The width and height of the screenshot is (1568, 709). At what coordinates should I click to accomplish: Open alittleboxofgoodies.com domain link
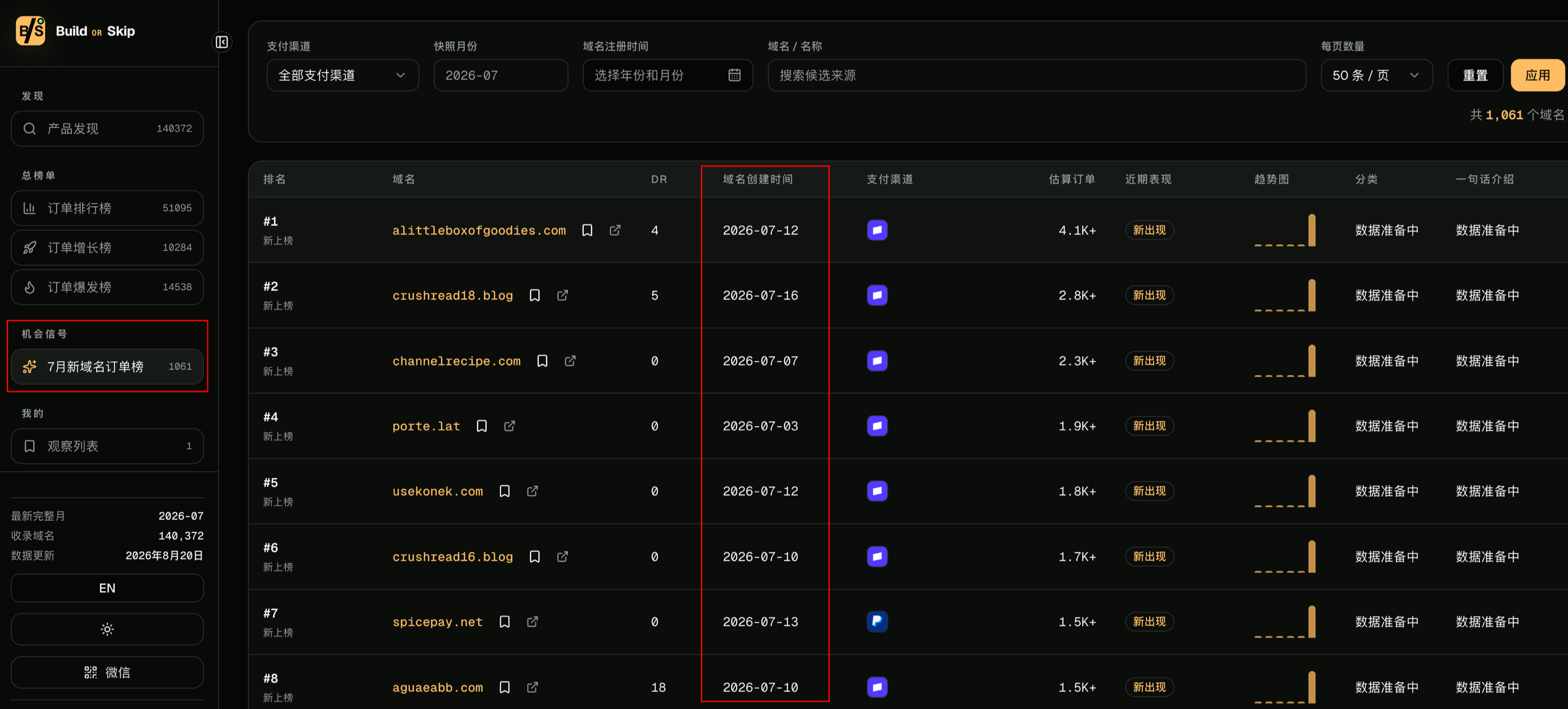pos(479,230)
